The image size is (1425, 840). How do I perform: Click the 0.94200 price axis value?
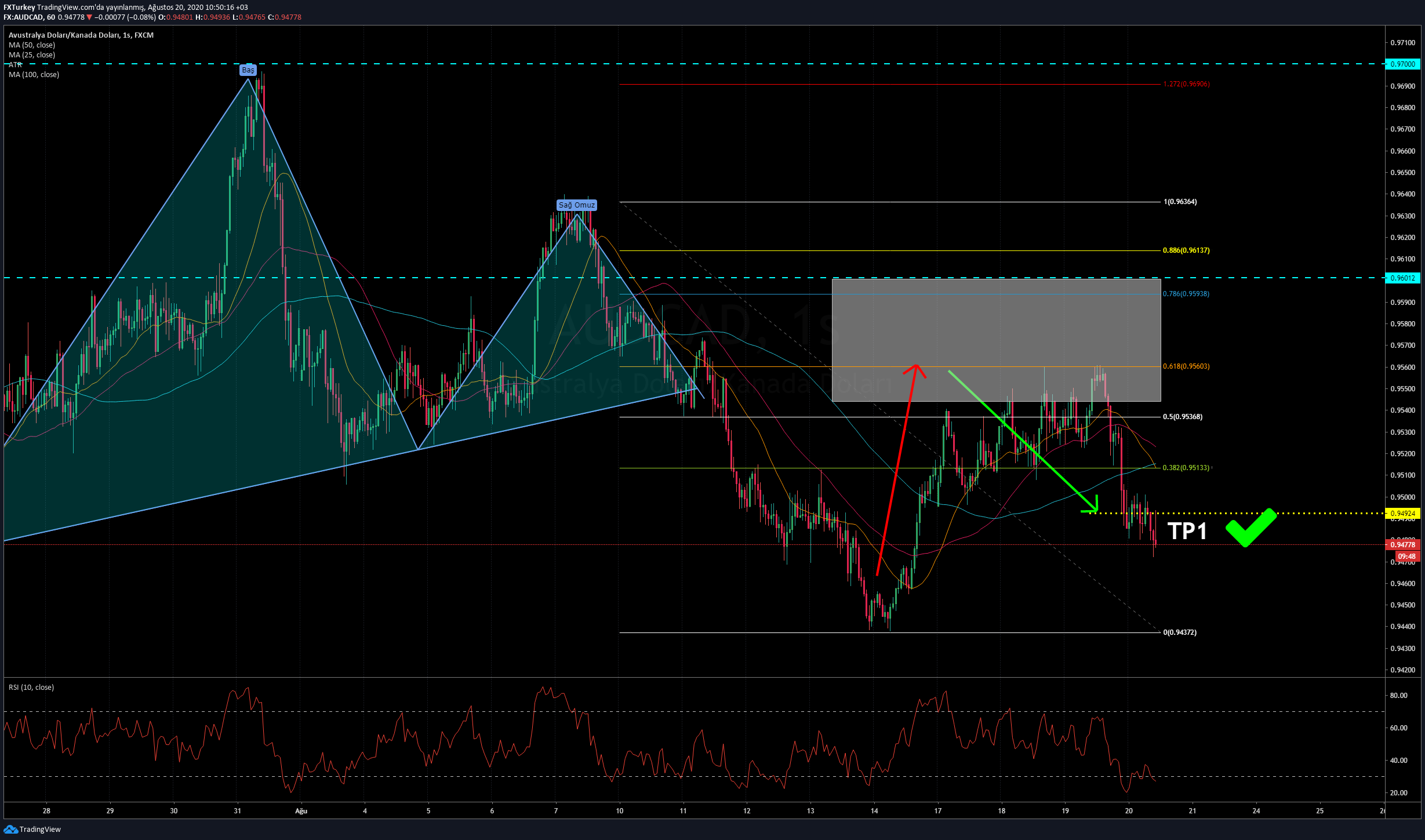point(1402,670)
